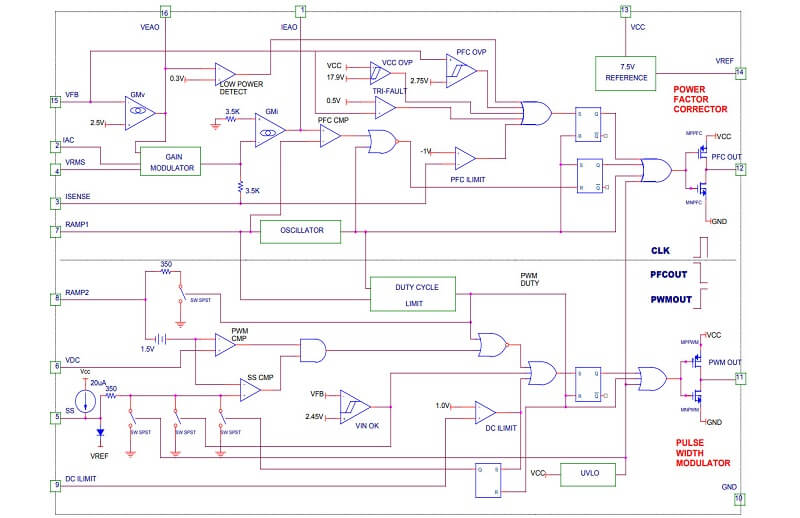Select pin 11 box at PWM OUT
The image size is (800, 518).
740,379
